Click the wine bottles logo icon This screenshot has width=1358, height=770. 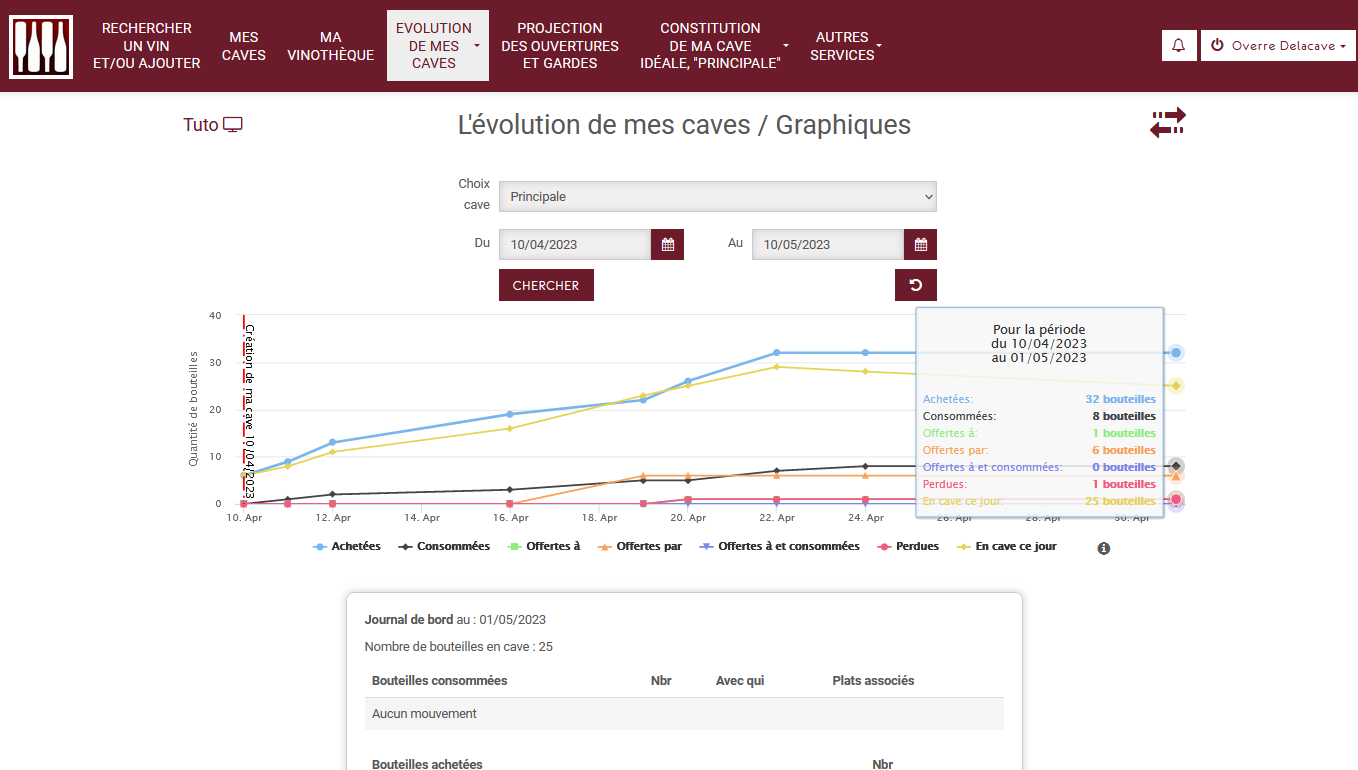[x=41, y=46]
